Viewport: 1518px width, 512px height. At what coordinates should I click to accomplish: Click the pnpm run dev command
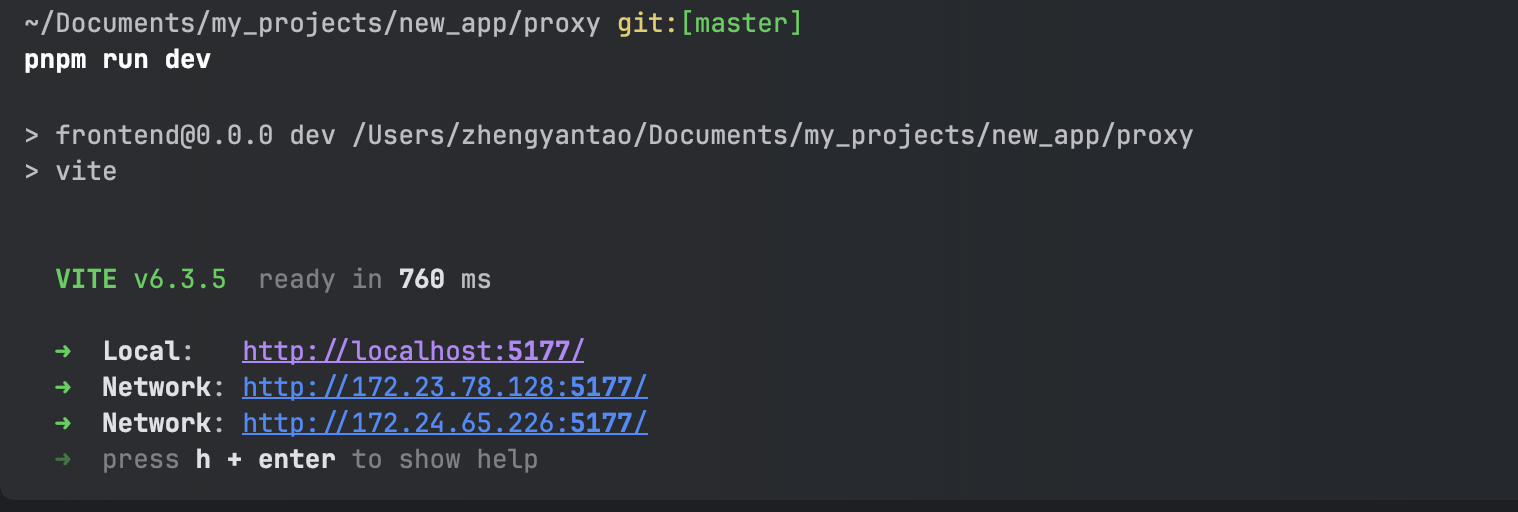coord(118,60)
